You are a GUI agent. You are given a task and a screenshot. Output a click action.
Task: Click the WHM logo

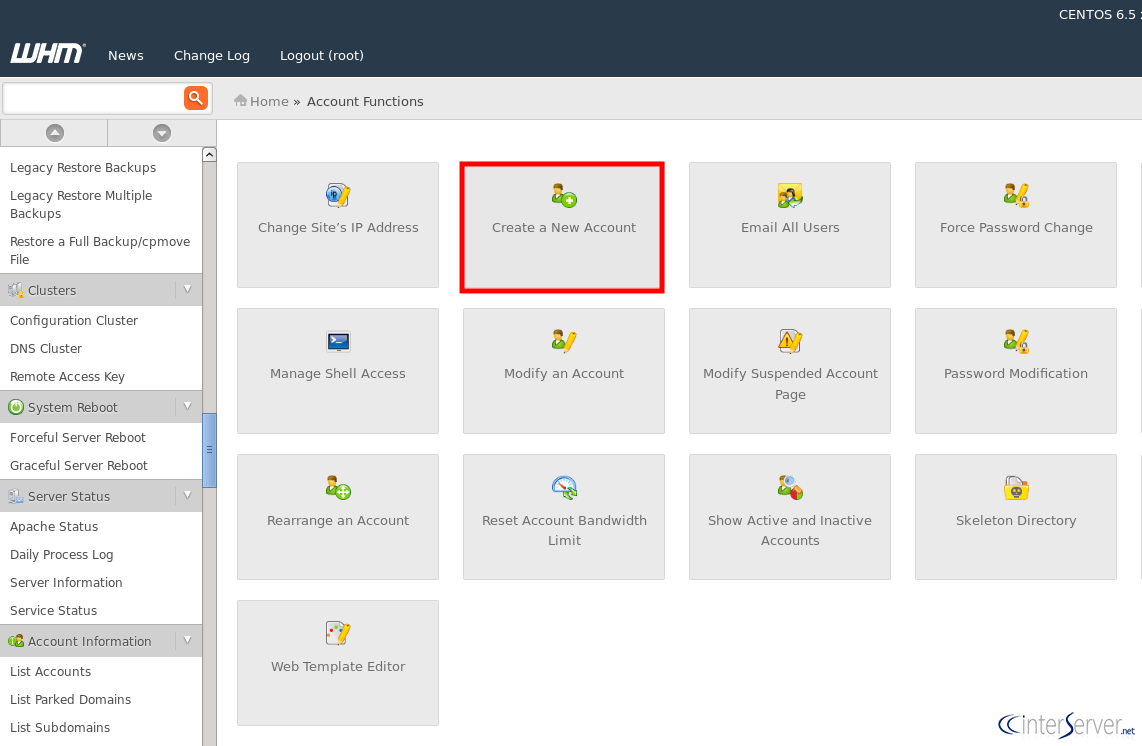point(47,54)
